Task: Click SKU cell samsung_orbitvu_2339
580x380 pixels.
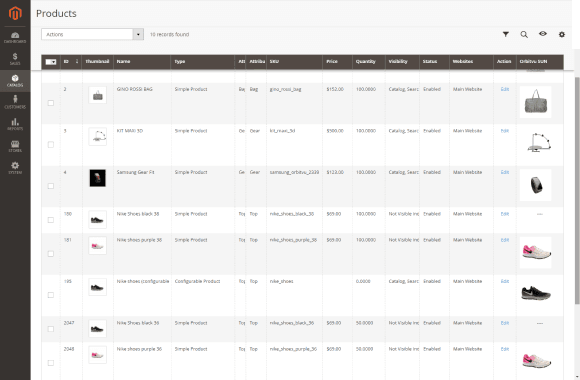Action: [x=294, y=172]
